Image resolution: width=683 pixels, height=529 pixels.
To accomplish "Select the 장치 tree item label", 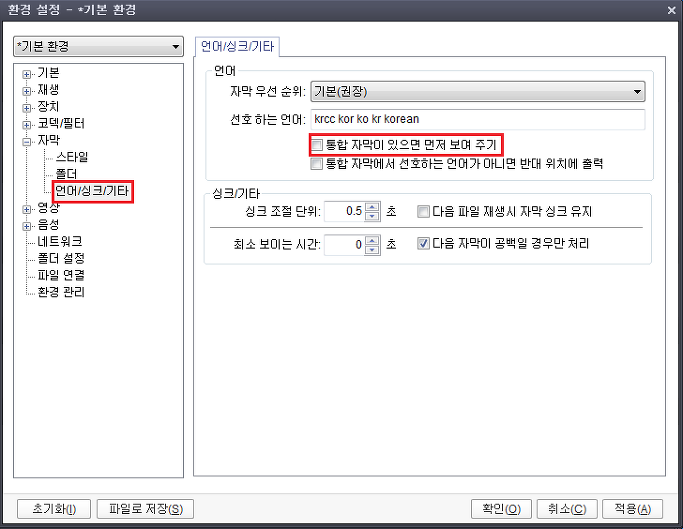I will [48, 106].
